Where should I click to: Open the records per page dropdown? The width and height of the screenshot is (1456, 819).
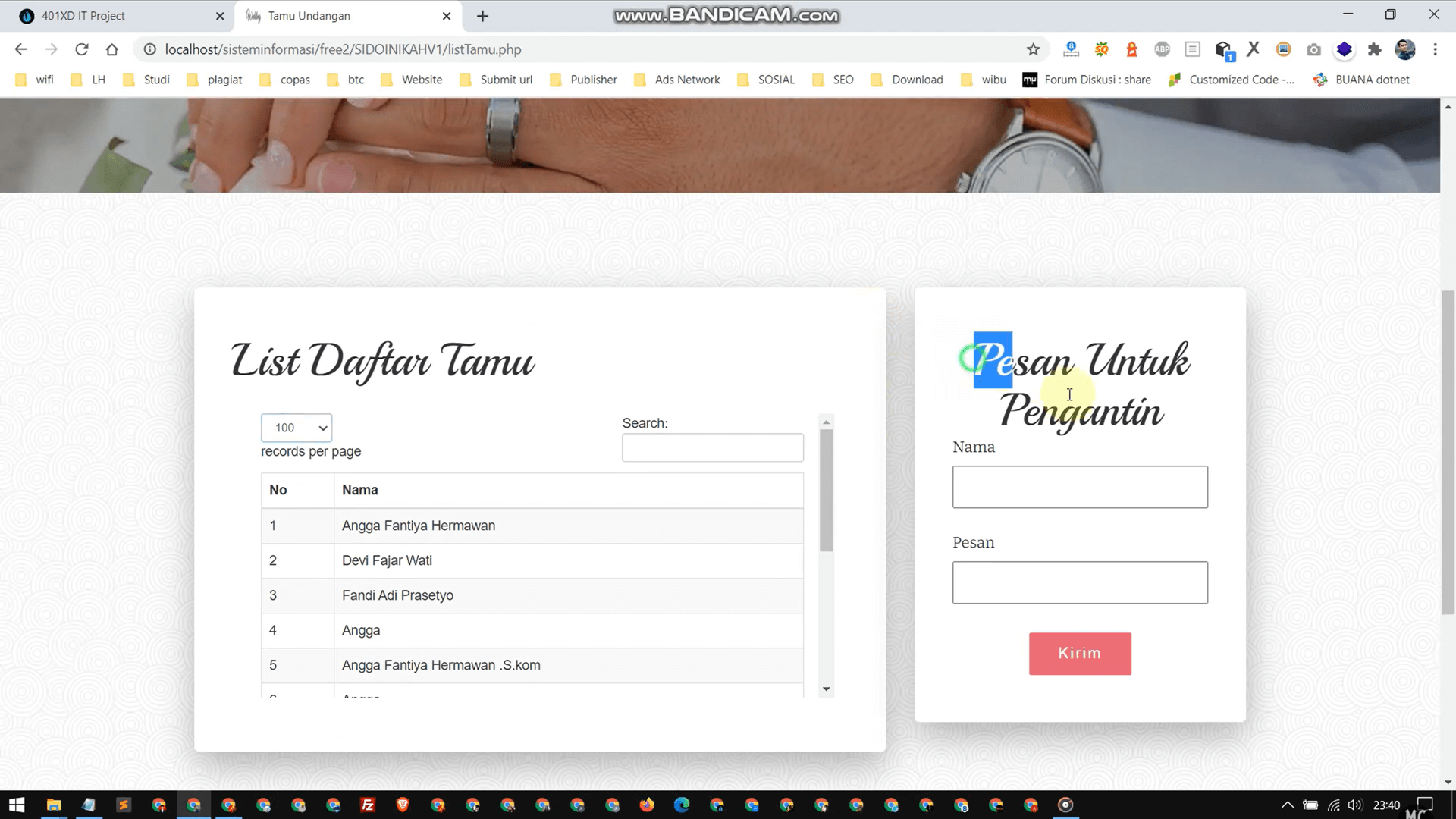click(x=296, y=427)
